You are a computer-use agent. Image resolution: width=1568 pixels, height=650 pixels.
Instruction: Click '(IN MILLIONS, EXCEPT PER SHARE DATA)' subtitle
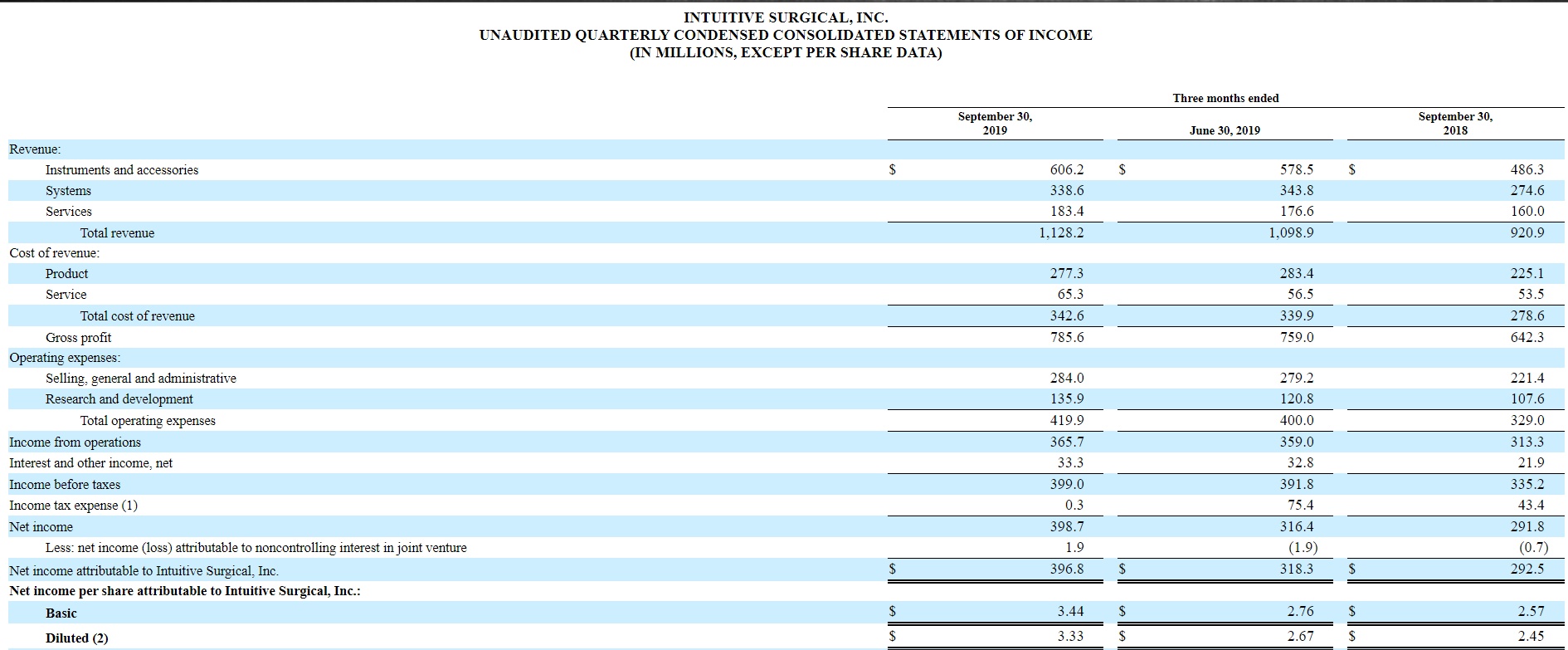[786, 52]
